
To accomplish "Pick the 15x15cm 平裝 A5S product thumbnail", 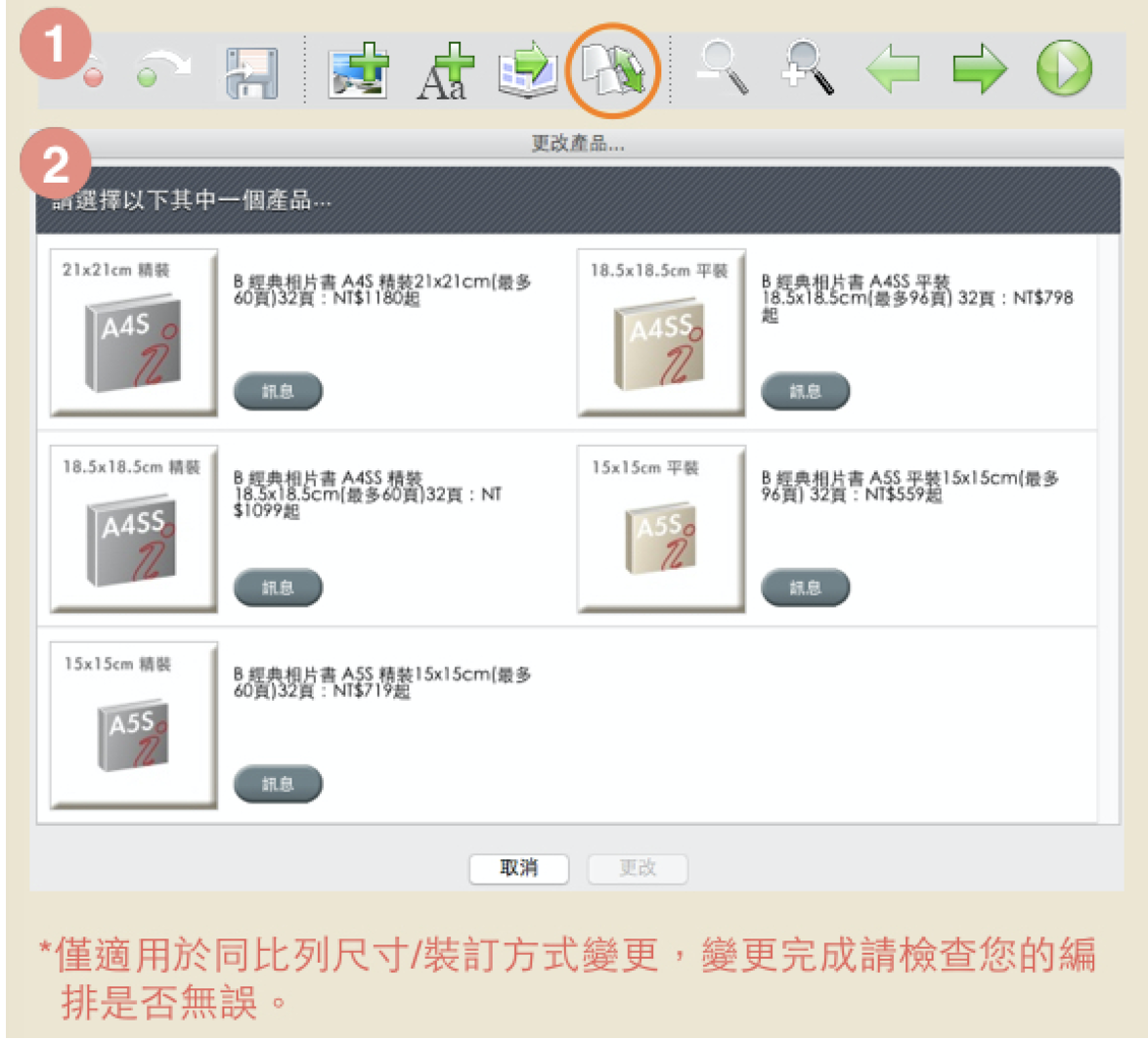I will [661, 529].
